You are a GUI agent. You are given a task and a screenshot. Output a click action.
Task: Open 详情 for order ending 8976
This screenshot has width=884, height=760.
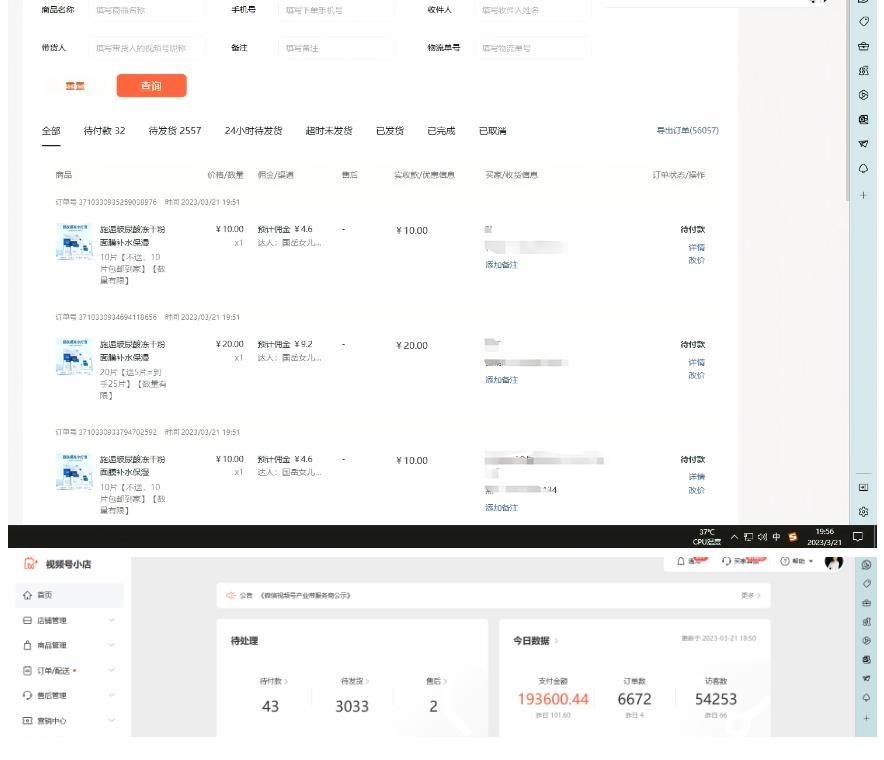point(696,248)
